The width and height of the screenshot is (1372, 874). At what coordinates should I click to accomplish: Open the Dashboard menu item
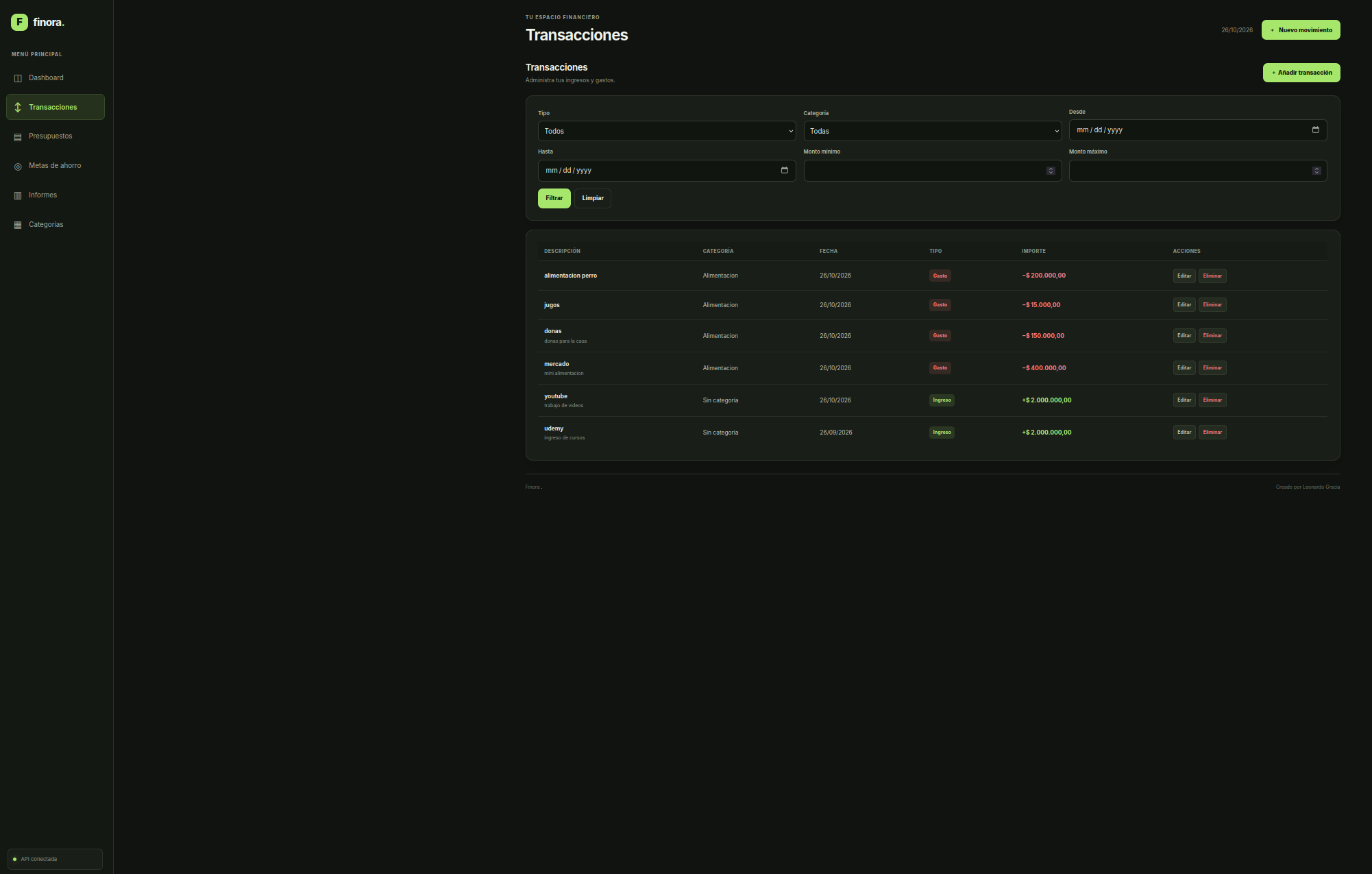56,77
